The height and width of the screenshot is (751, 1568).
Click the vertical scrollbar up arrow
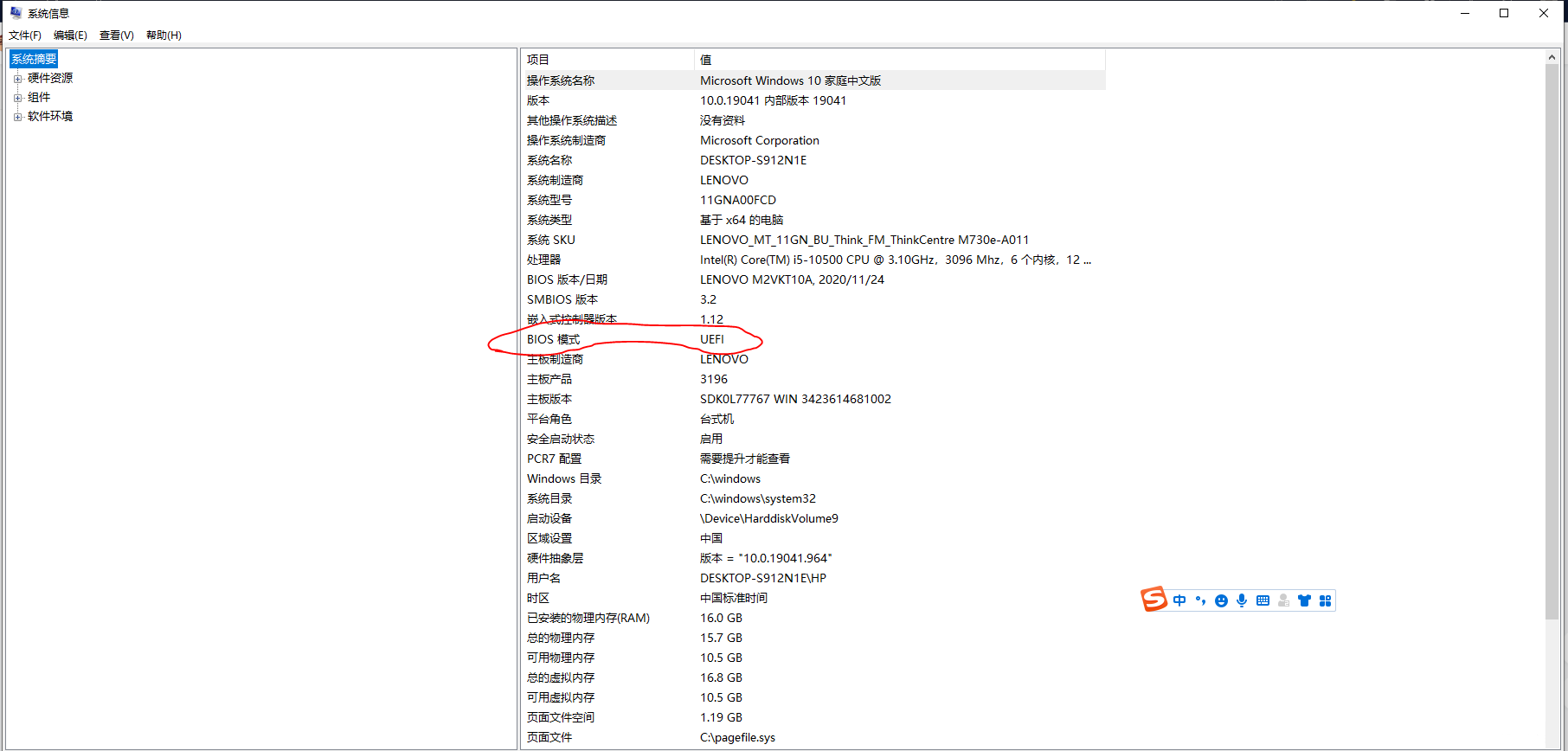[x=1552, y=57]
